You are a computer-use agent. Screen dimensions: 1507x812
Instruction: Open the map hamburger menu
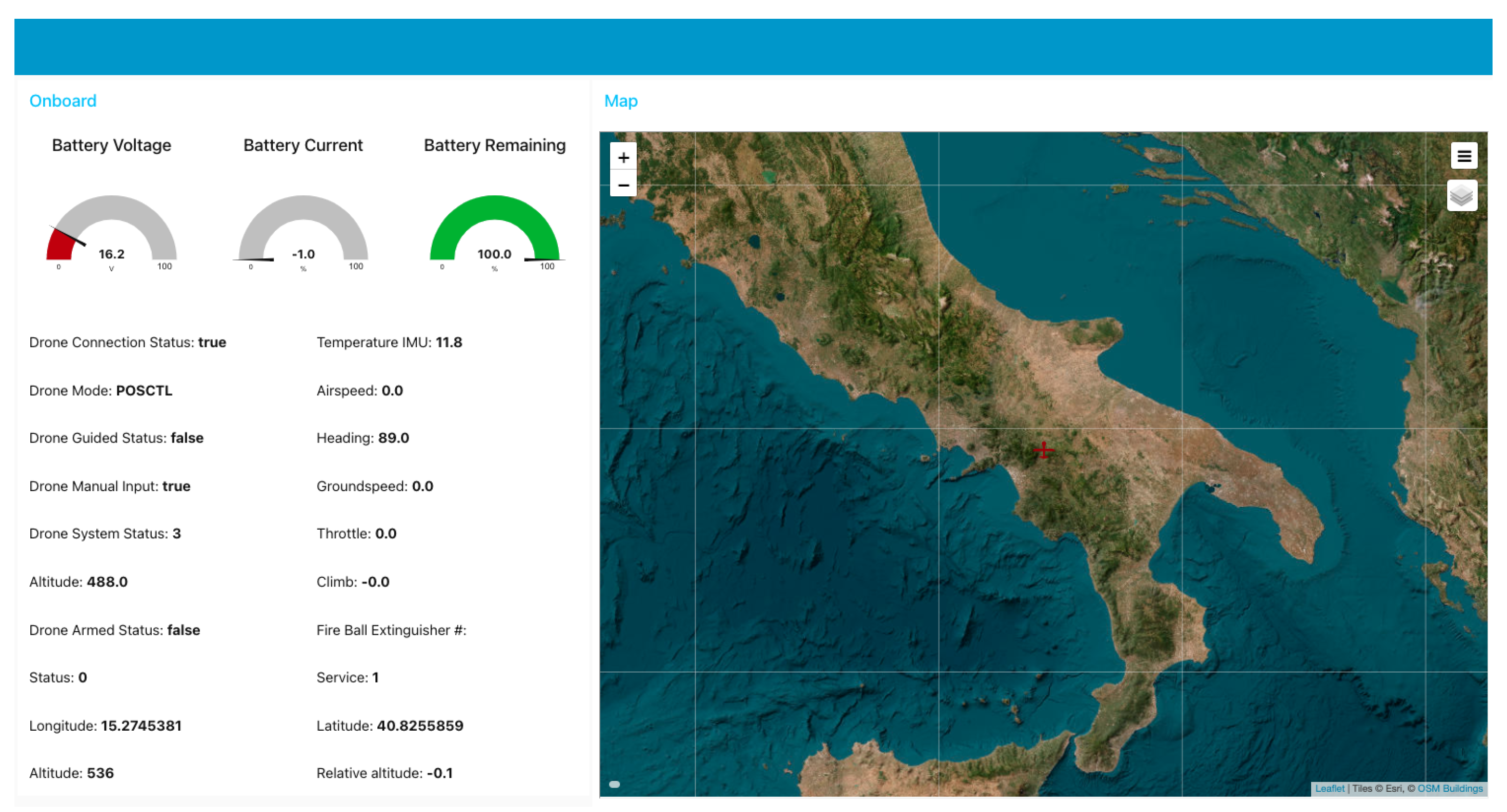pos(1463,156)
